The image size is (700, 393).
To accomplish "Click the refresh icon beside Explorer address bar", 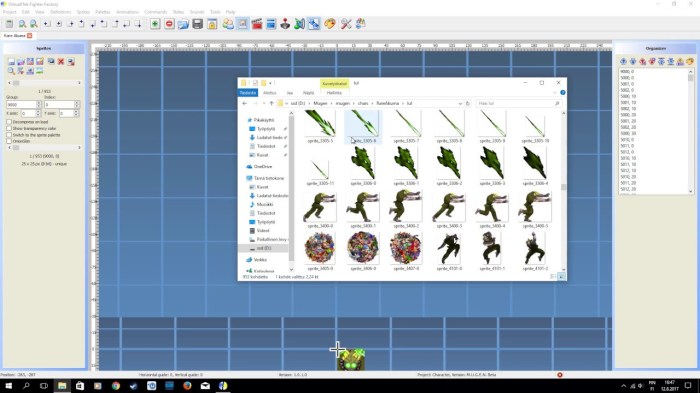I will coord(468,103).
